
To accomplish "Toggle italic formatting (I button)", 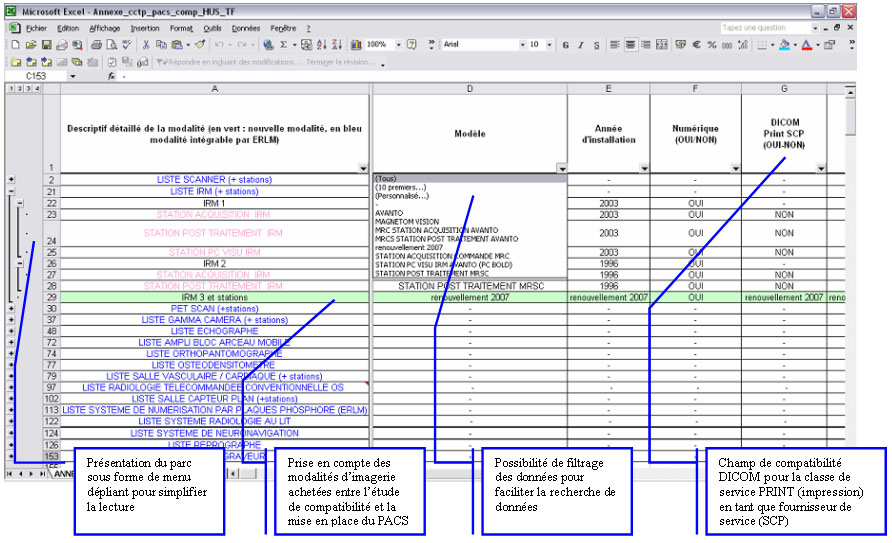I will 581,44.
